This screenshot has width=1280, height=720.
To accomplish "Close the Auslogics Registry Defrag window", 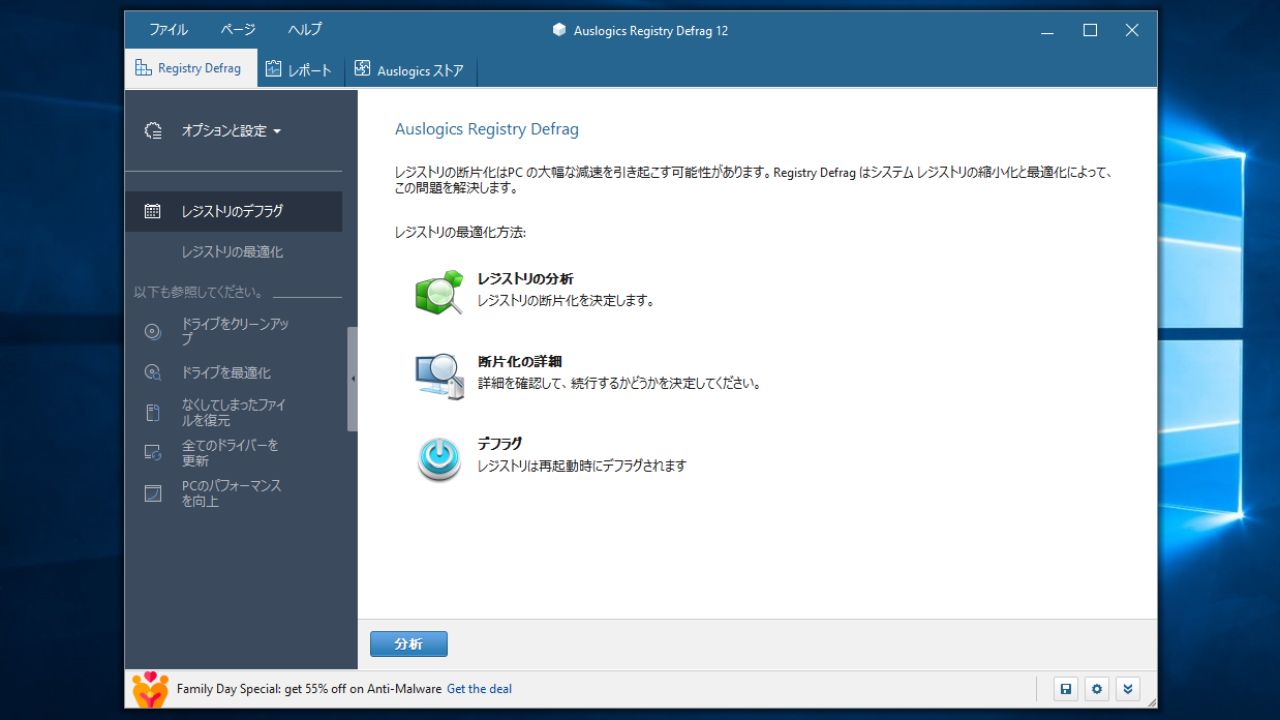I will coord(1132,30).
